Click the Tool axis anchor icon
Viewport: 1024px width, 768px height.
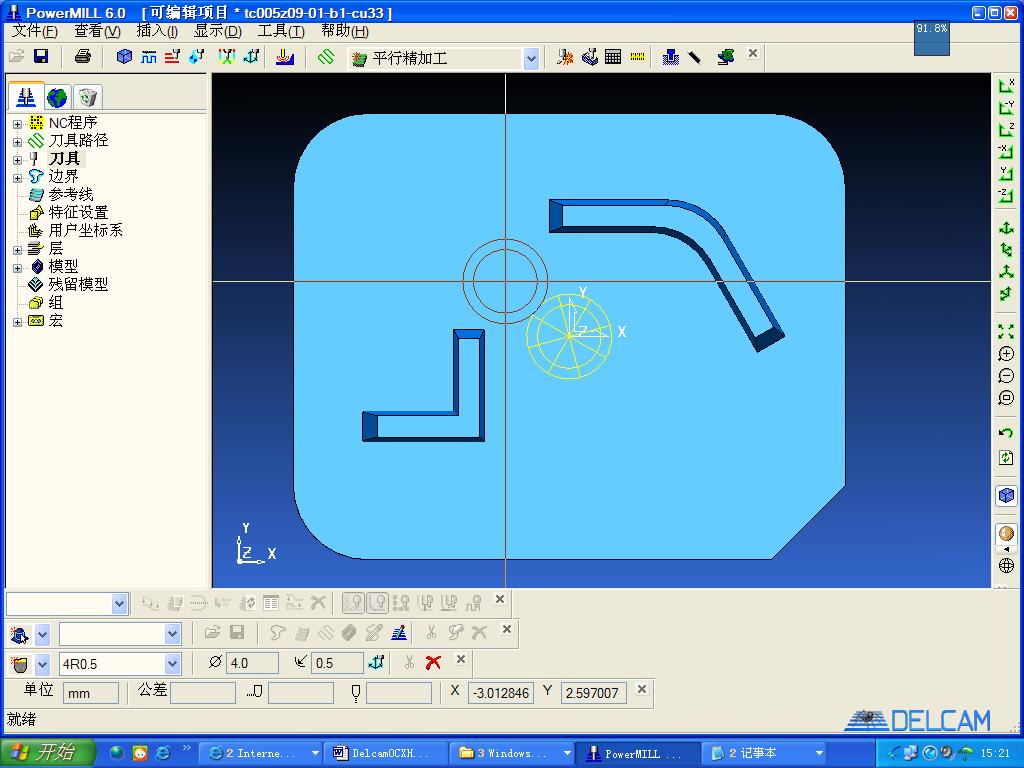pyautogui.click(x=251, y=57)
